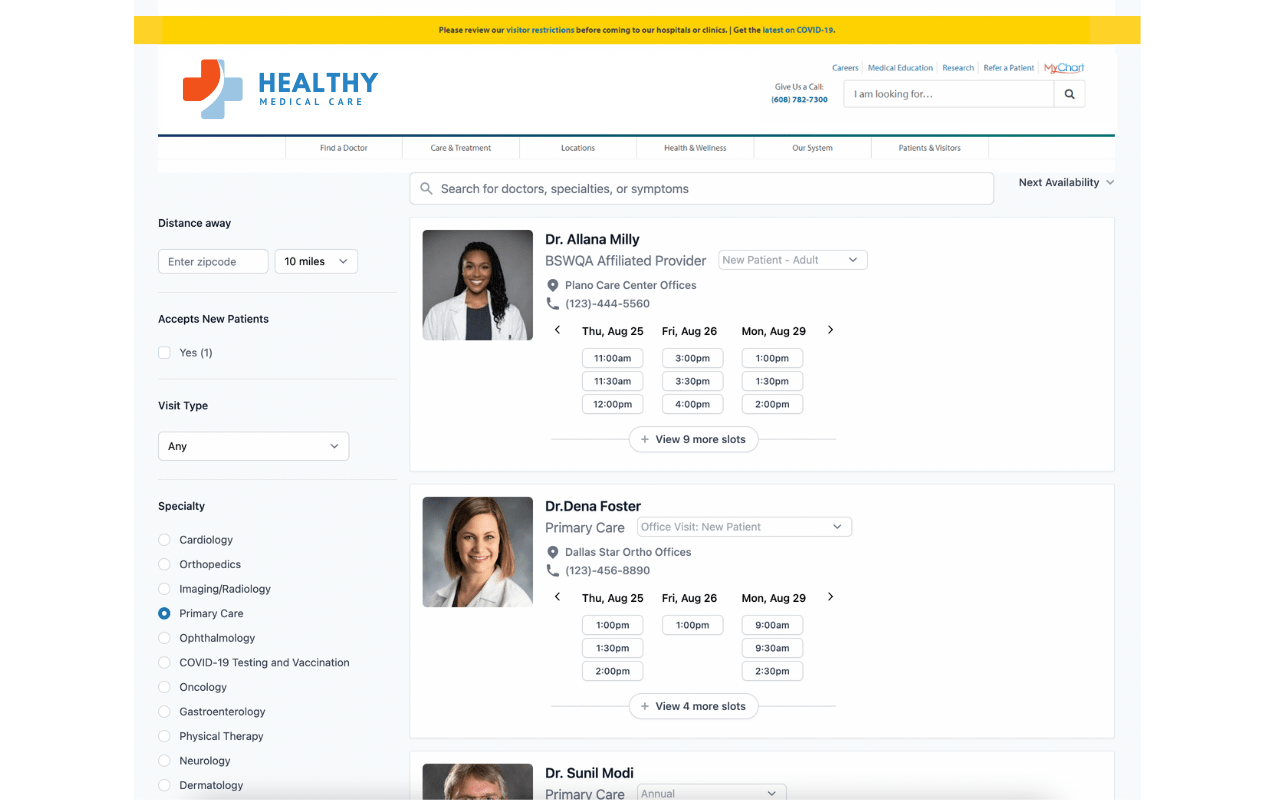The height and width of the screenshot is (800, 1280).
Task: Select the Oncology specialty
Action: (164, 687)
